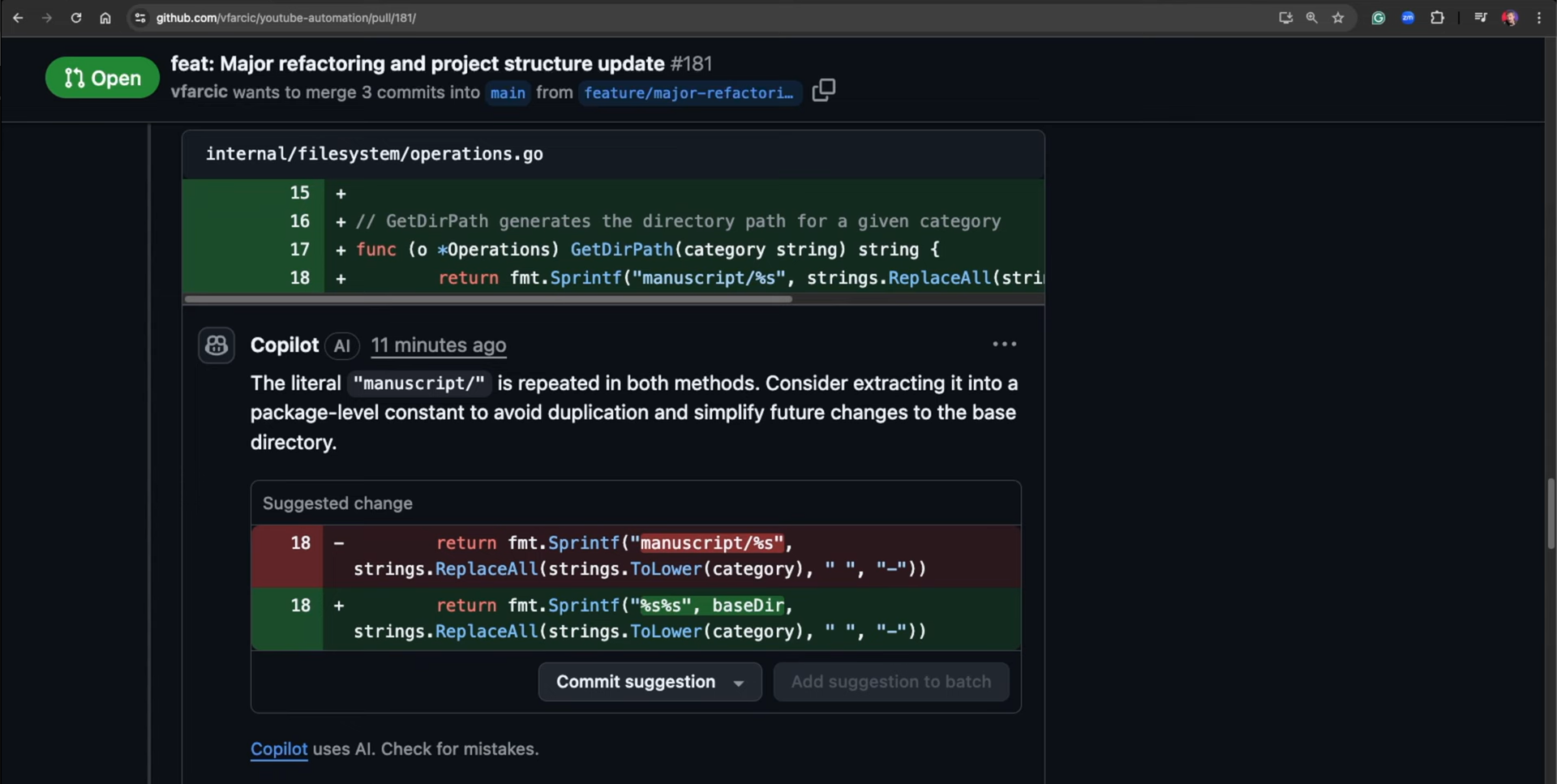Open the Copilot comment three-dot menu
The image size is (1557, 784).
pos(1004,345)
